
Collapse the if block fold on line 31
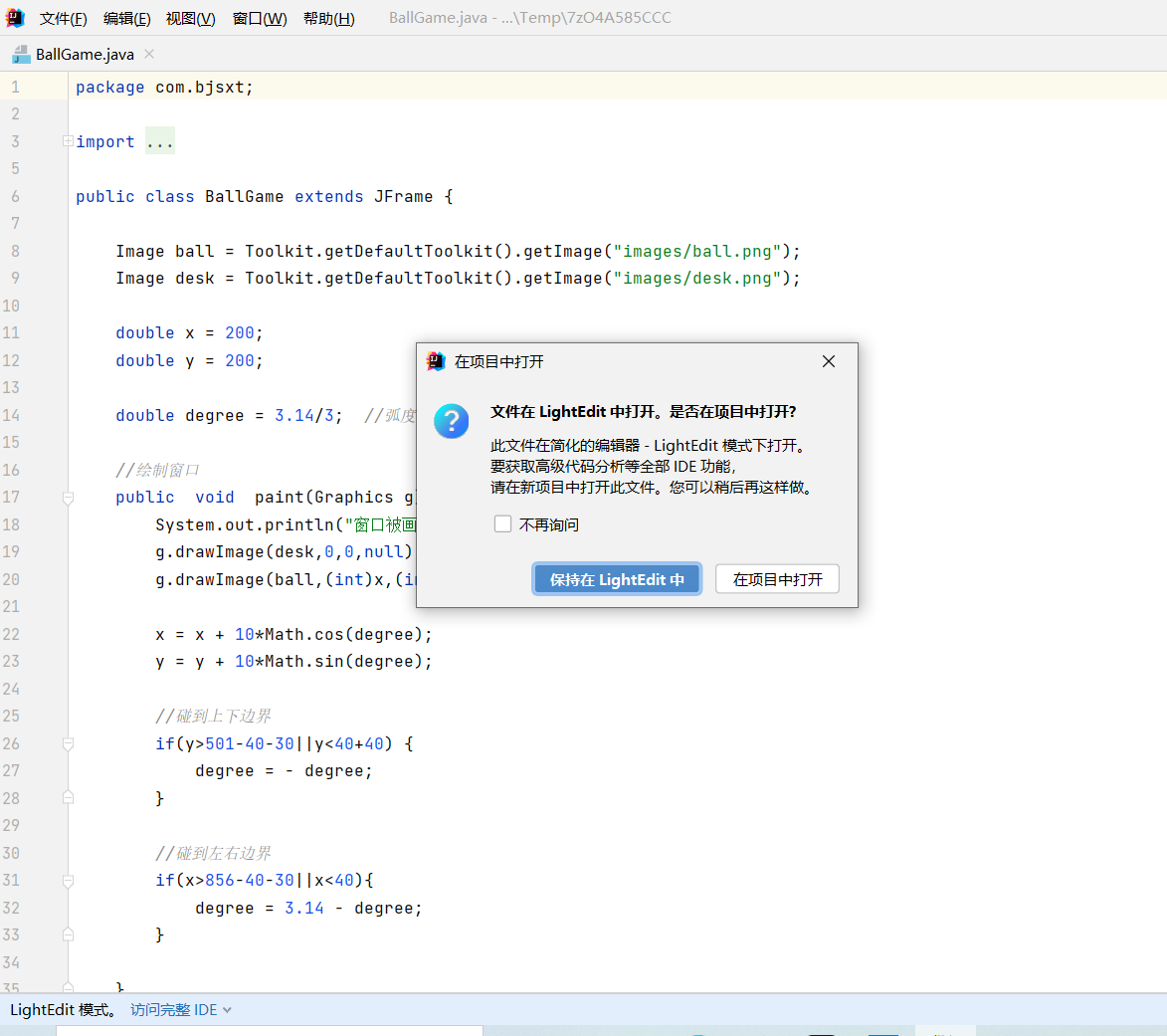pyautogui.click(x=68, y=881)
